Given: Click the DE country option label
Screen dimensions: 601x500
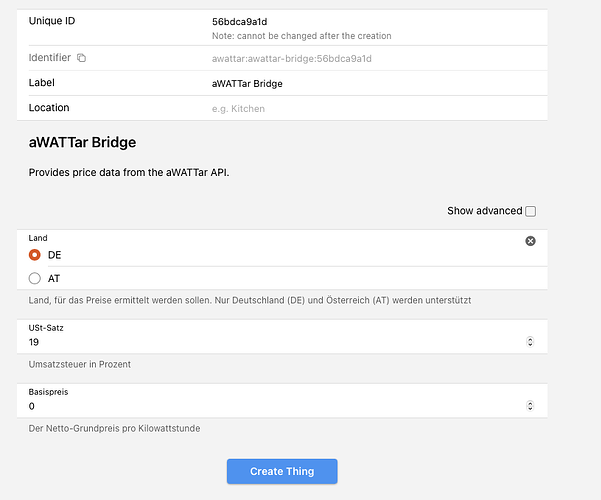Looking at the screenshot, I should pos(54,255).
